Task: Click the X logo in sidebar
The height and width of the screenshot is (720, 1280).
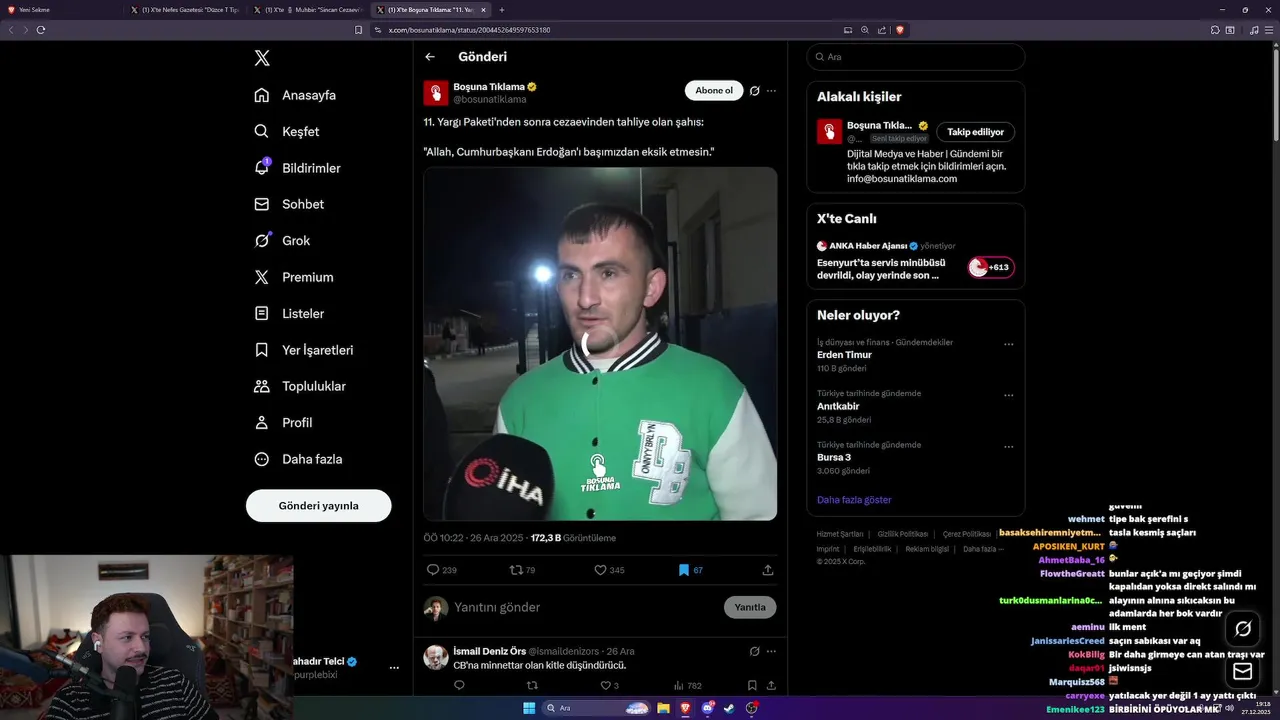Action: 262,58
